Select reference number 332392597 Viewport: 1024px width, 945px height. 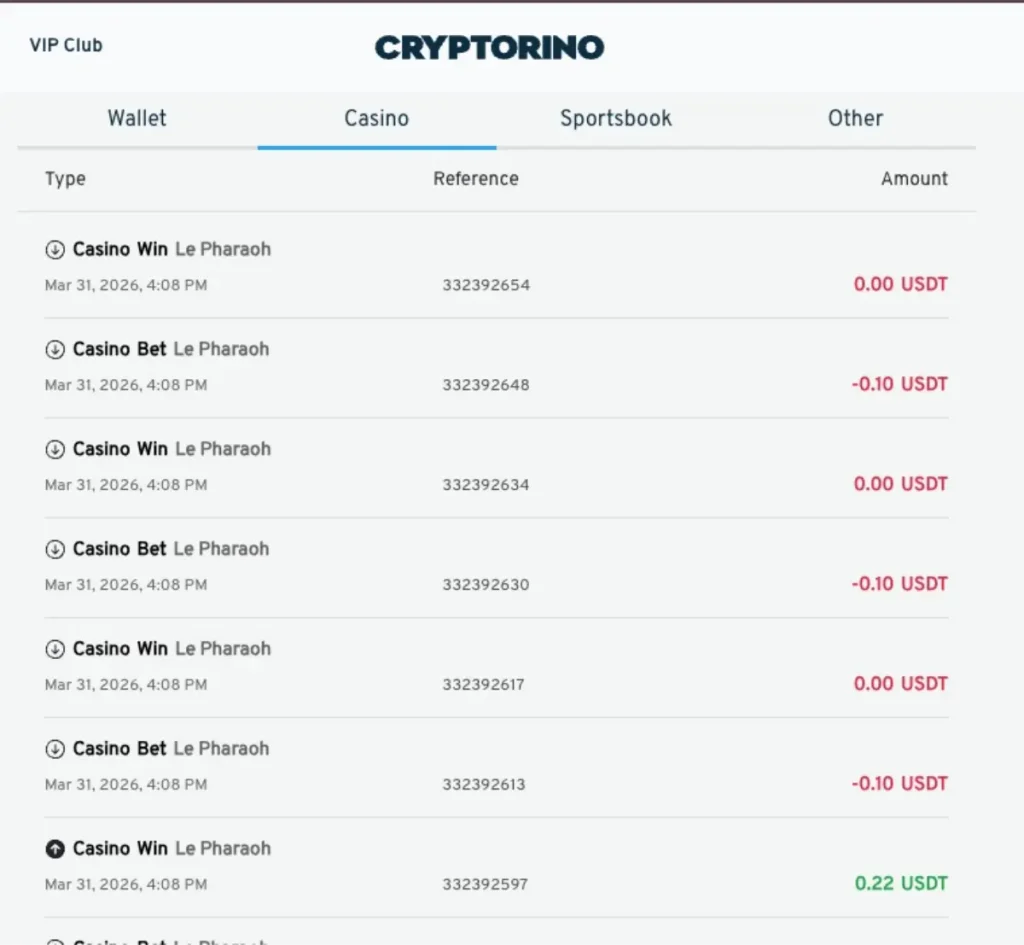click(485, 884)
